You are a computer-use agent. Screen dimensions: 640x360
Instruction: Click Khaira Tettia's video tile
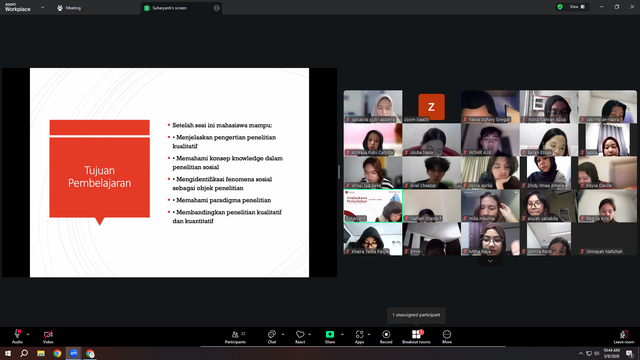click(x=373, y=239)
